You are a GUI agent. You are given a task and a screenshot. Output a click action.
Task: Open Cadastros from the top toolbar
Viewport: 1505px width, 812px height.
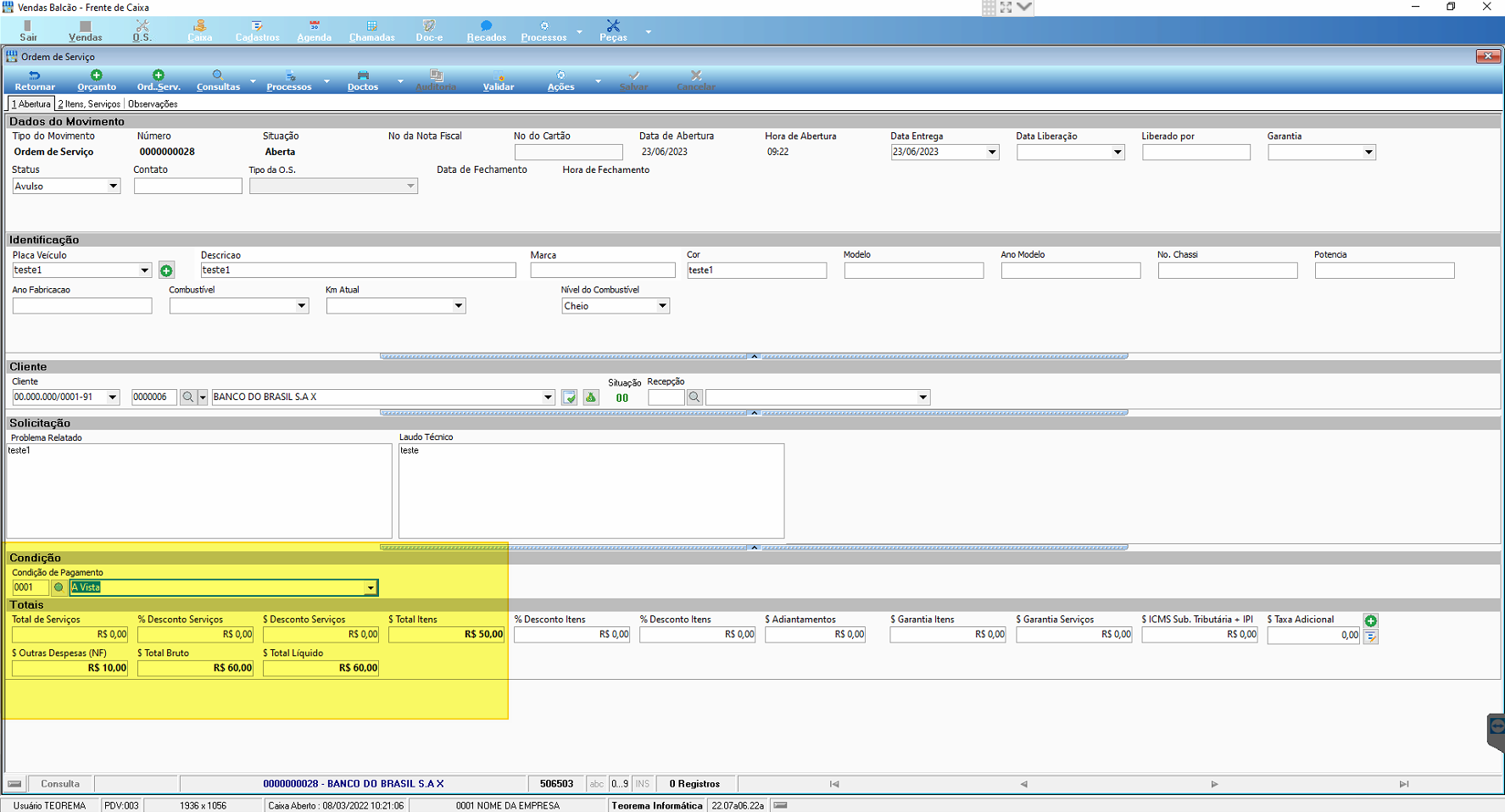click(257, 31)
